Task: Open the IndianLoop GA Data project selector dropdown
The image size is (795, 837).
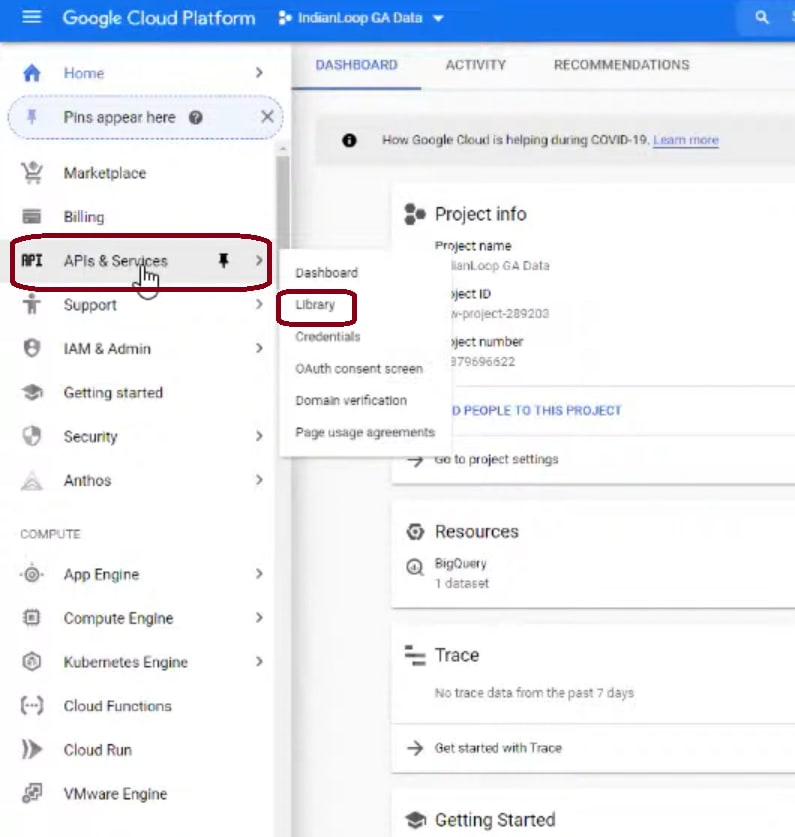Action: [361, 18]
